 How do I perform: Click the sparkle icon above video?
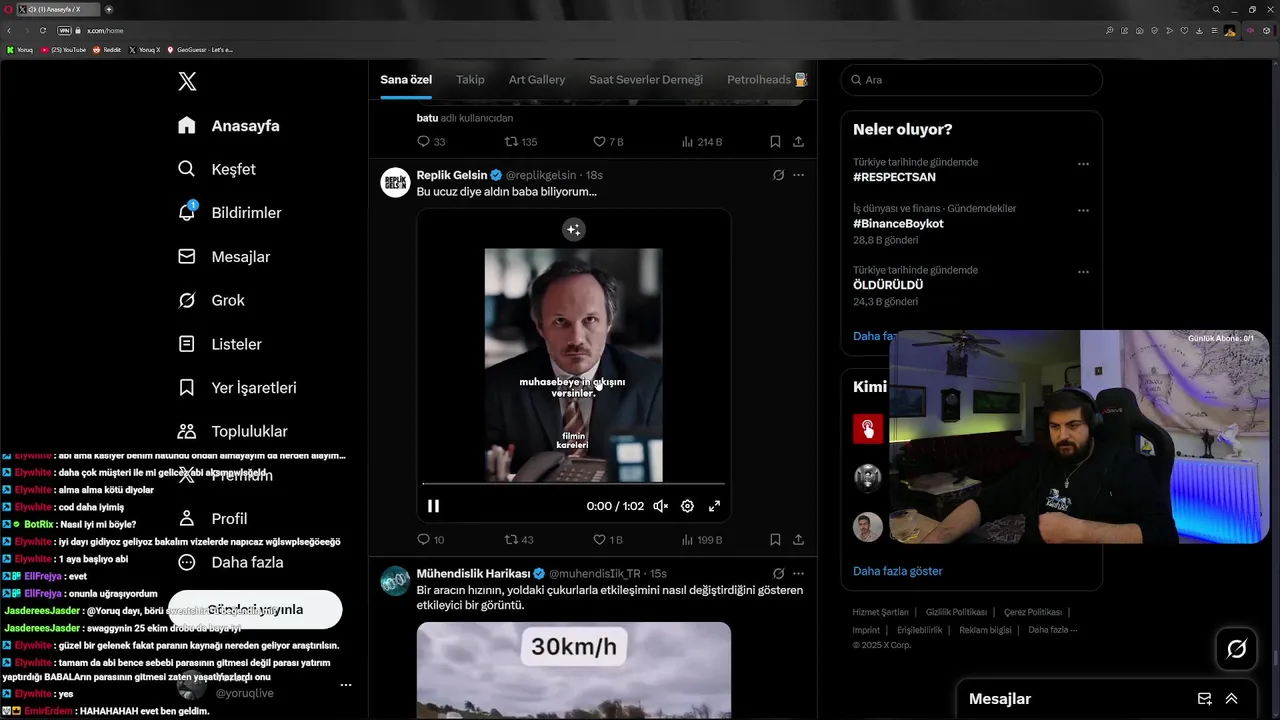coord(573,230)
